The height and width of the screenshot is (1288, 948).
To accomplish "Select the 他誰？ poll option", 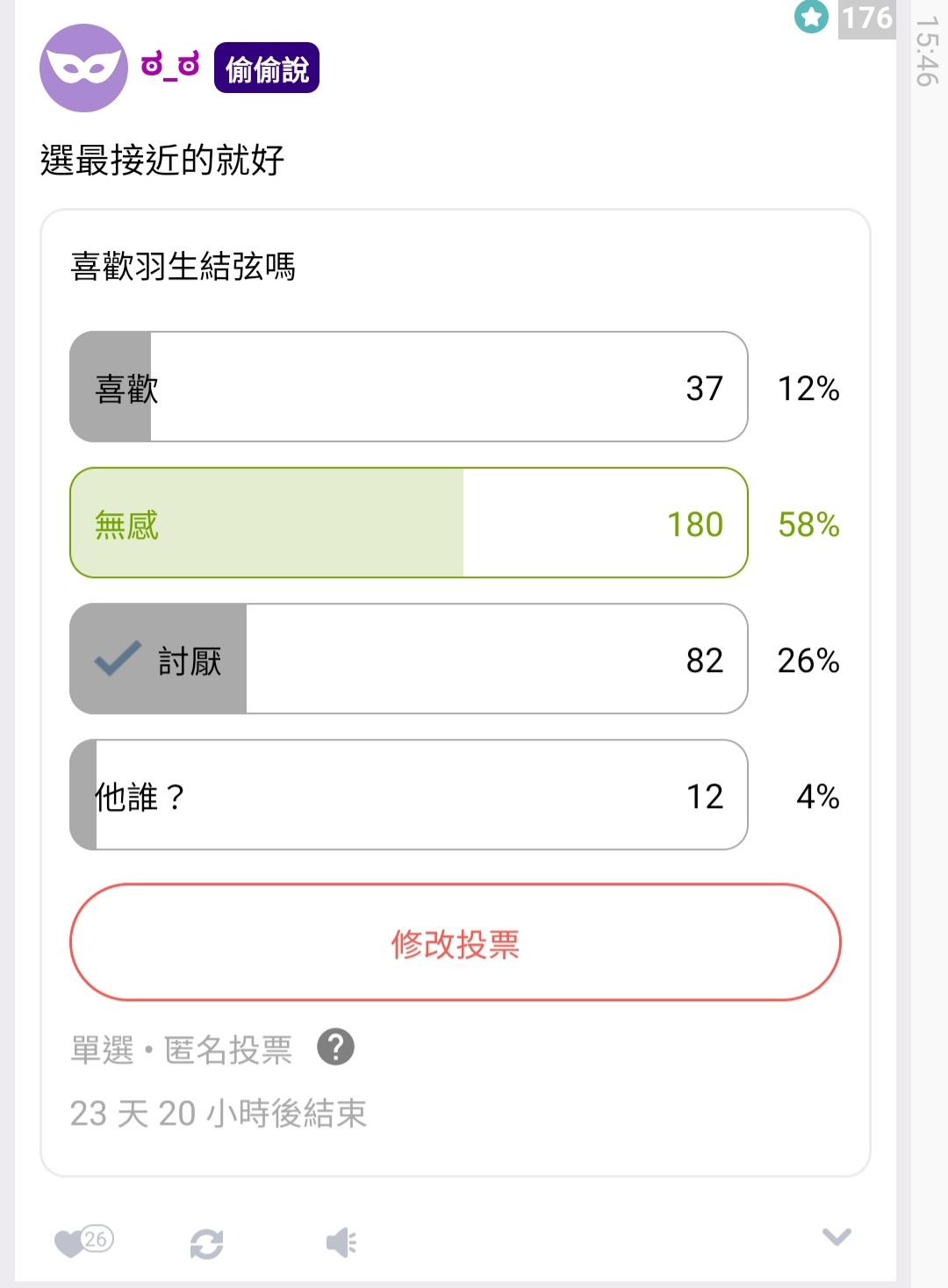I will click(409, 795).
